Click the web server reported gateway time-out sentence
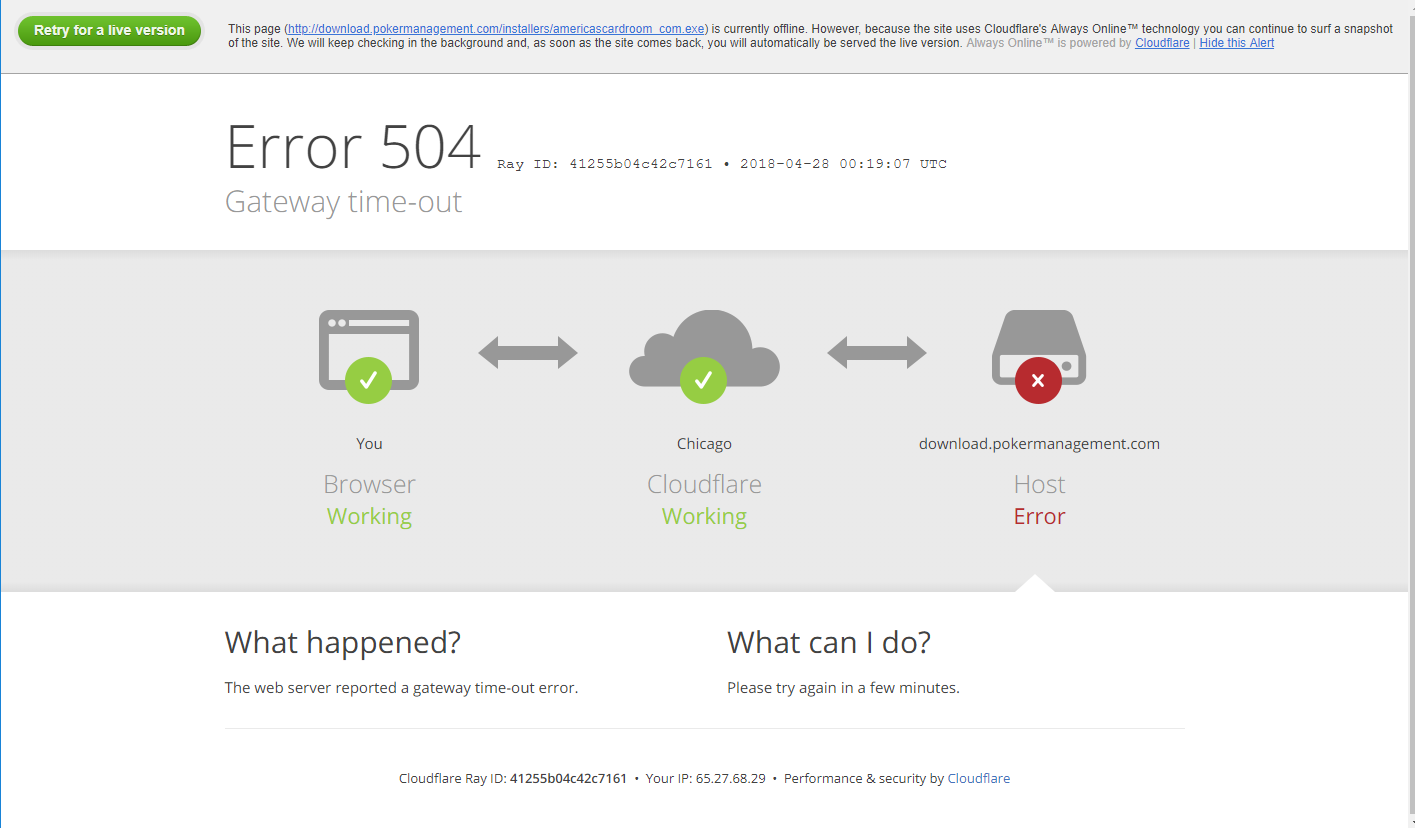Image resolution: width=1415 pixels, height=828 pixels. point(401,688)
